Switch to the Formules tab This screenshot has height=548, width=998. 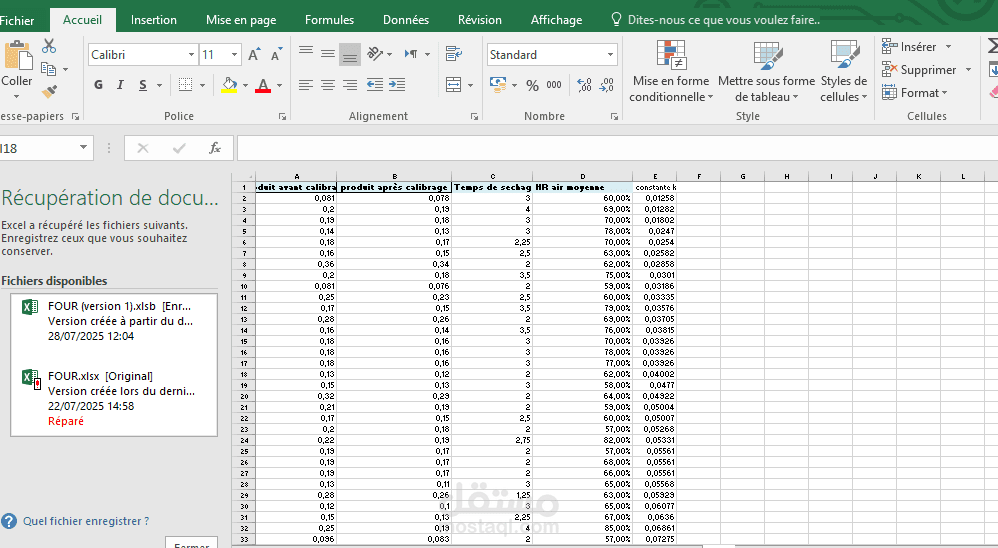[x=329, y=20]
